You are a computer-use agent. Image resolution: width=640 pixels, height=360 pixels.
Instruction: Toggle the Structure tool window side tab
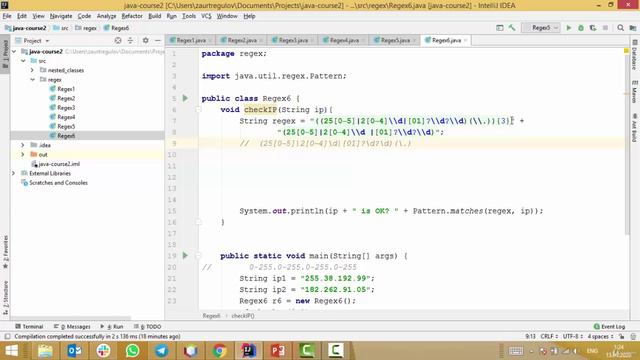coord(5,297)
